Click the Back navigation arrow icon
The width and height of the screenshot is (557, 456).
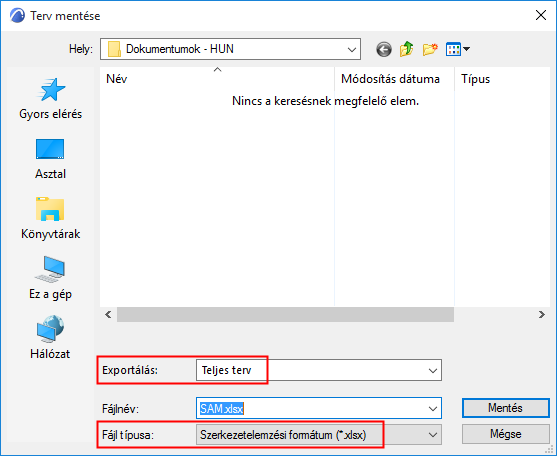384,49
